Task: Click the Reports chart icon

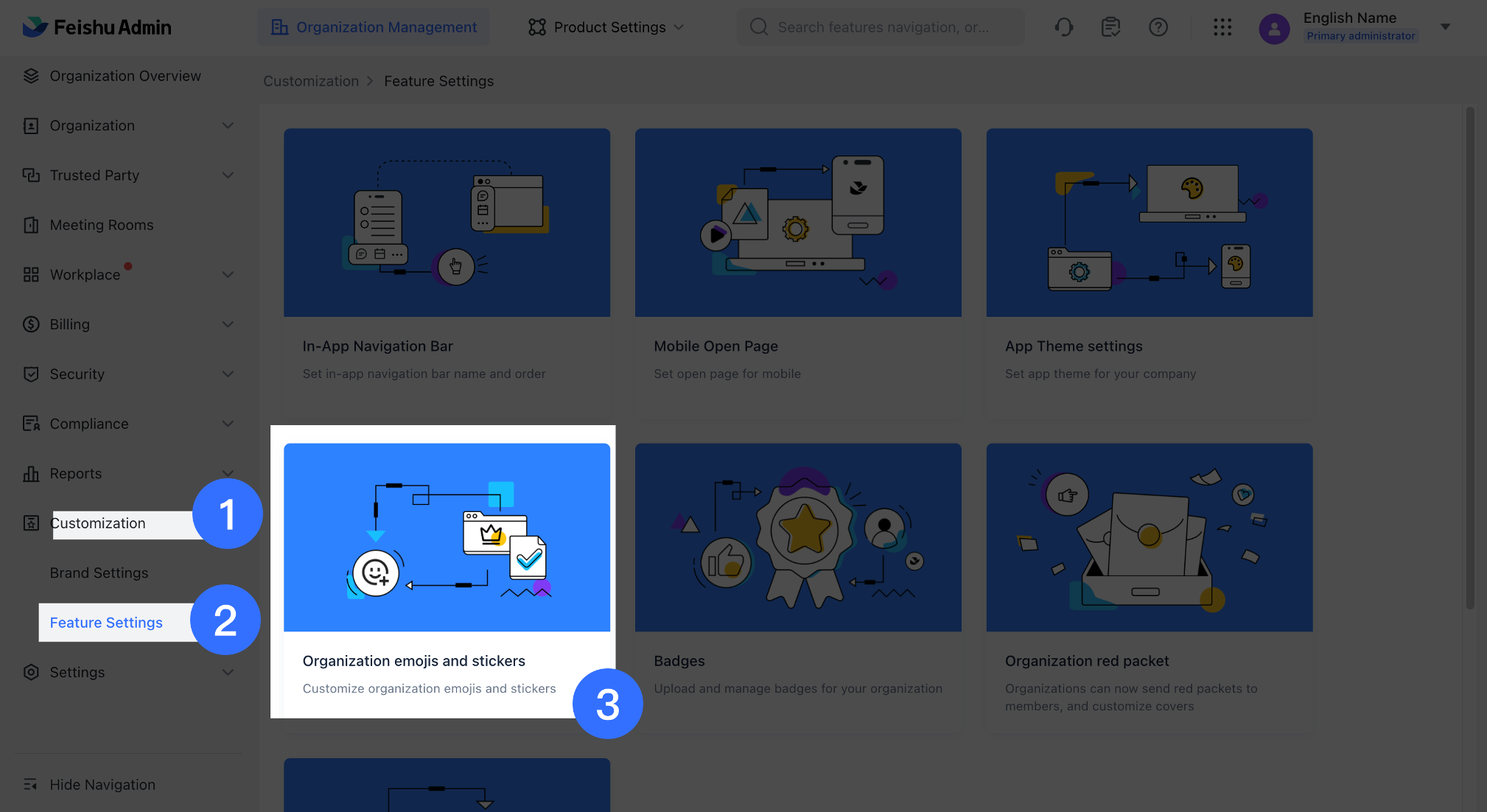Action: pos(31,473)
